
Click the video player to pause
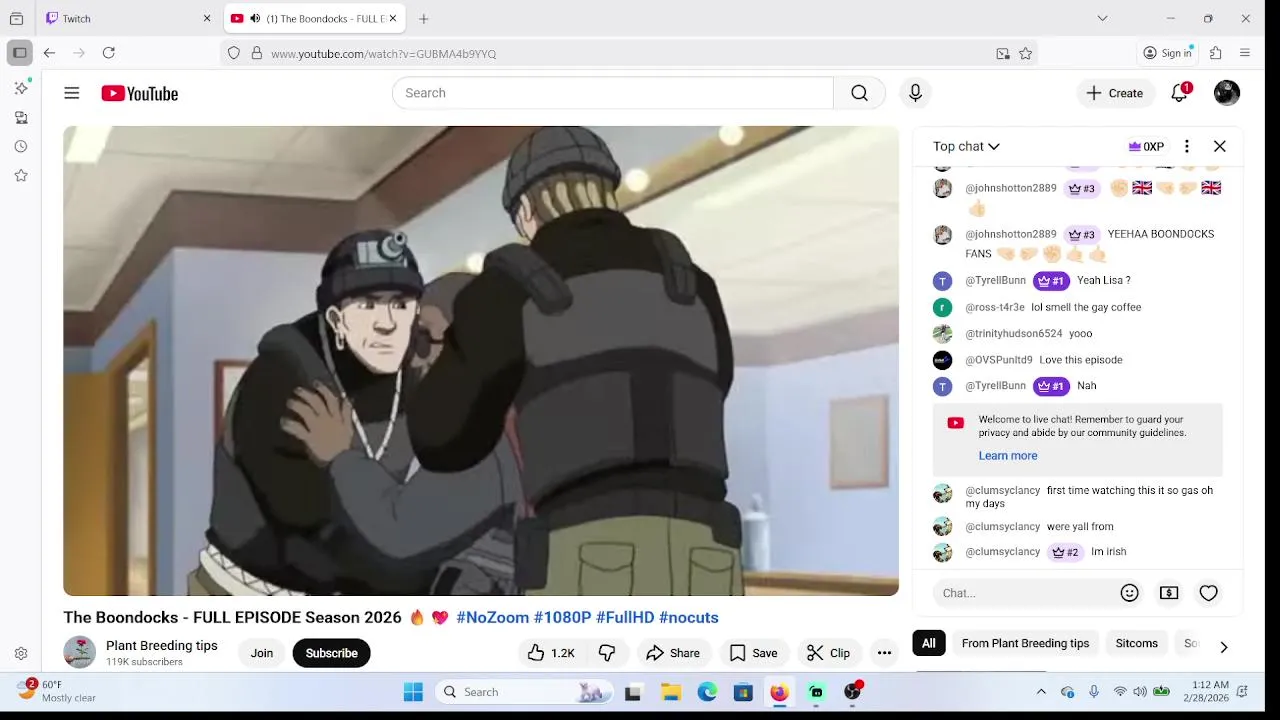tap(481, 360)
